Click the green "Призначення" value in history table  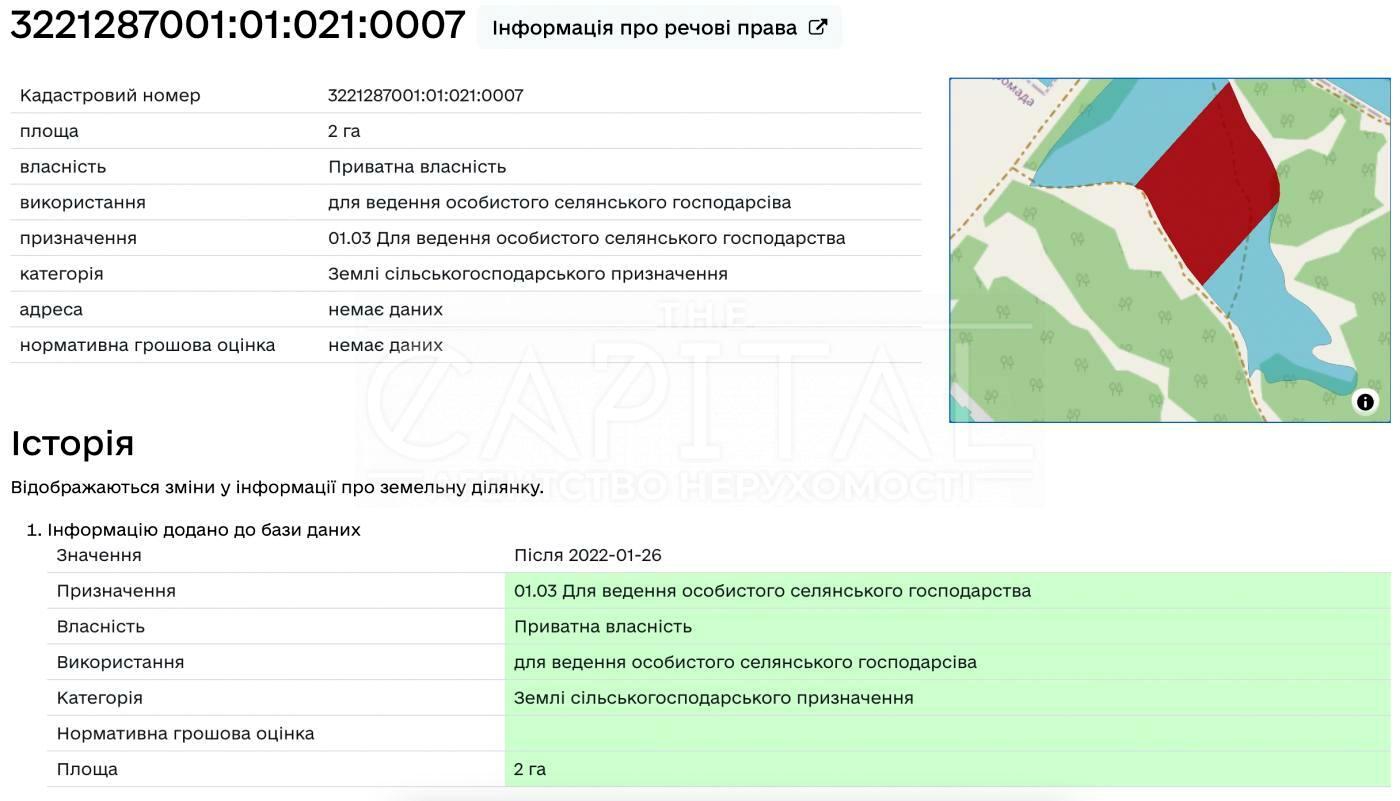772,591
